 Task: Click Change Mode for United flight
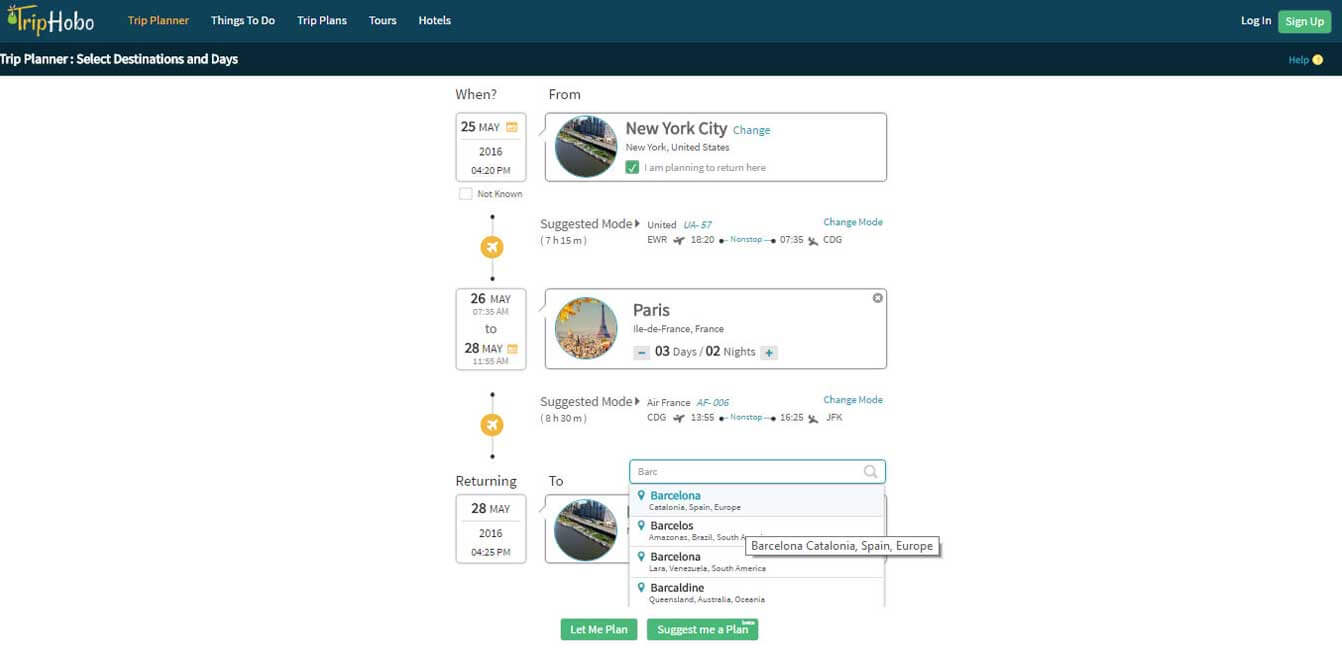[853, 222]
